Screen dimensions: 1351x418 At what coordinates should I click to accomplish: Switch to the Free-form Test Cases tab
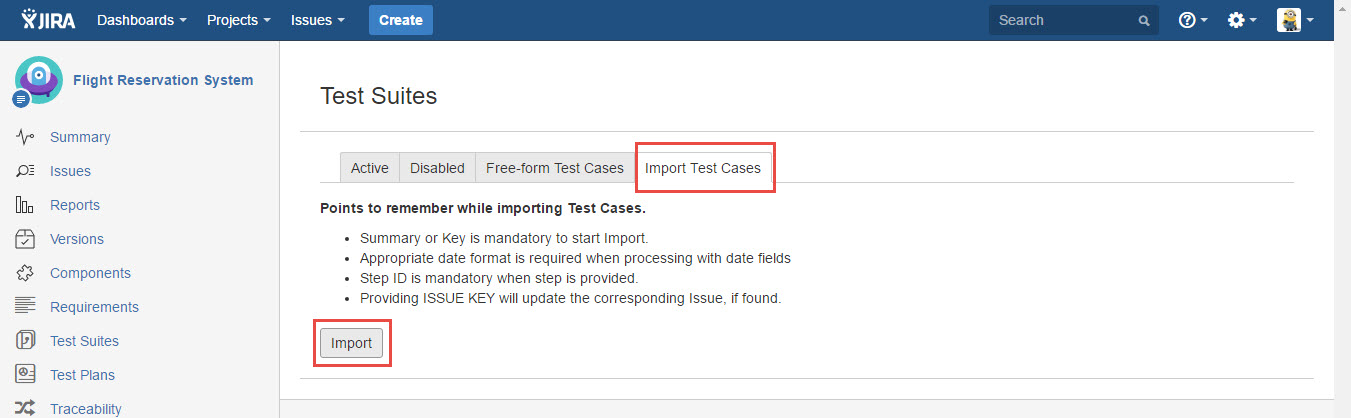tap(554, 168)
